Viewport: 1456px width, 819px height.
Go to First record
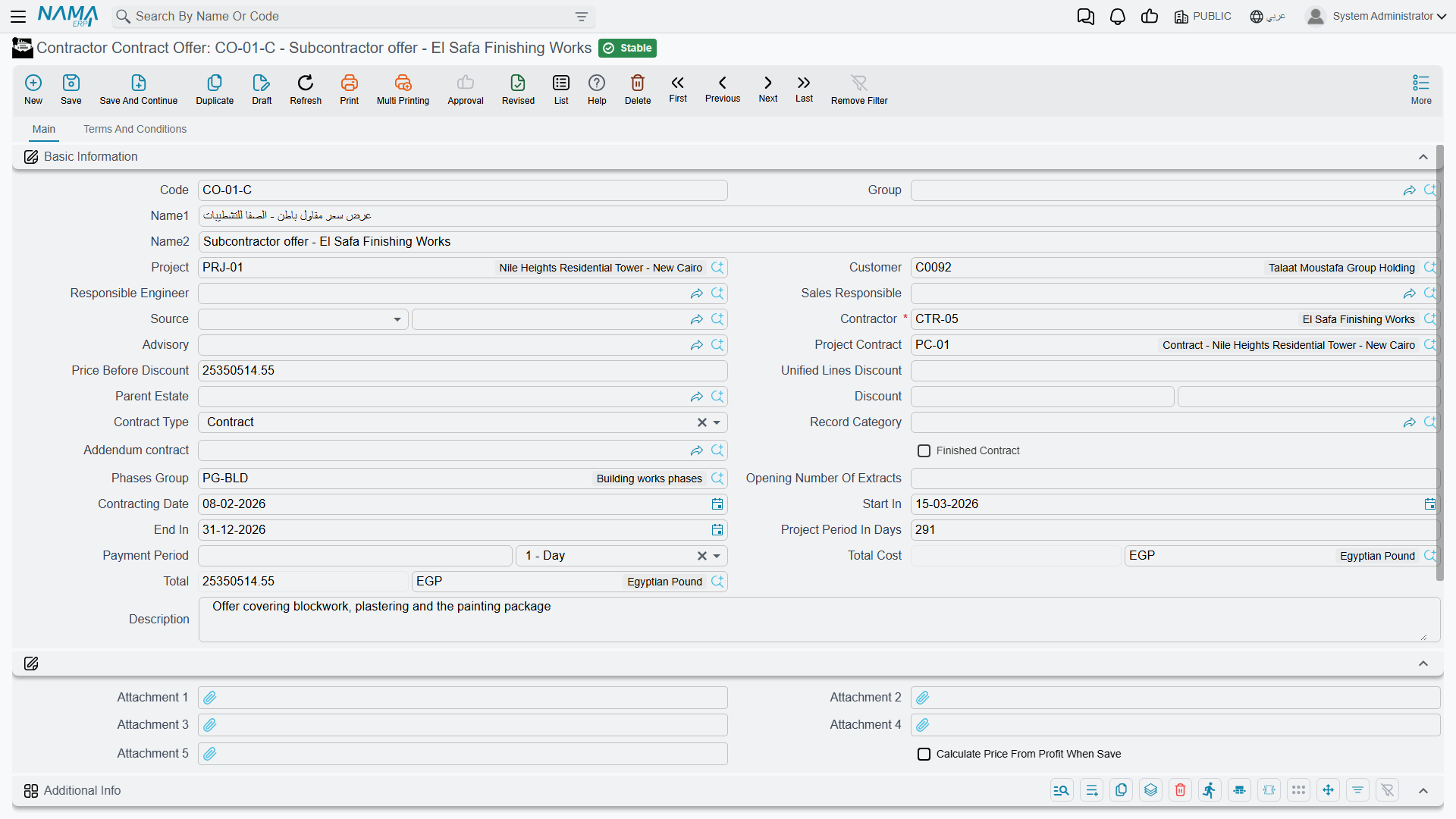click(678, 89)
